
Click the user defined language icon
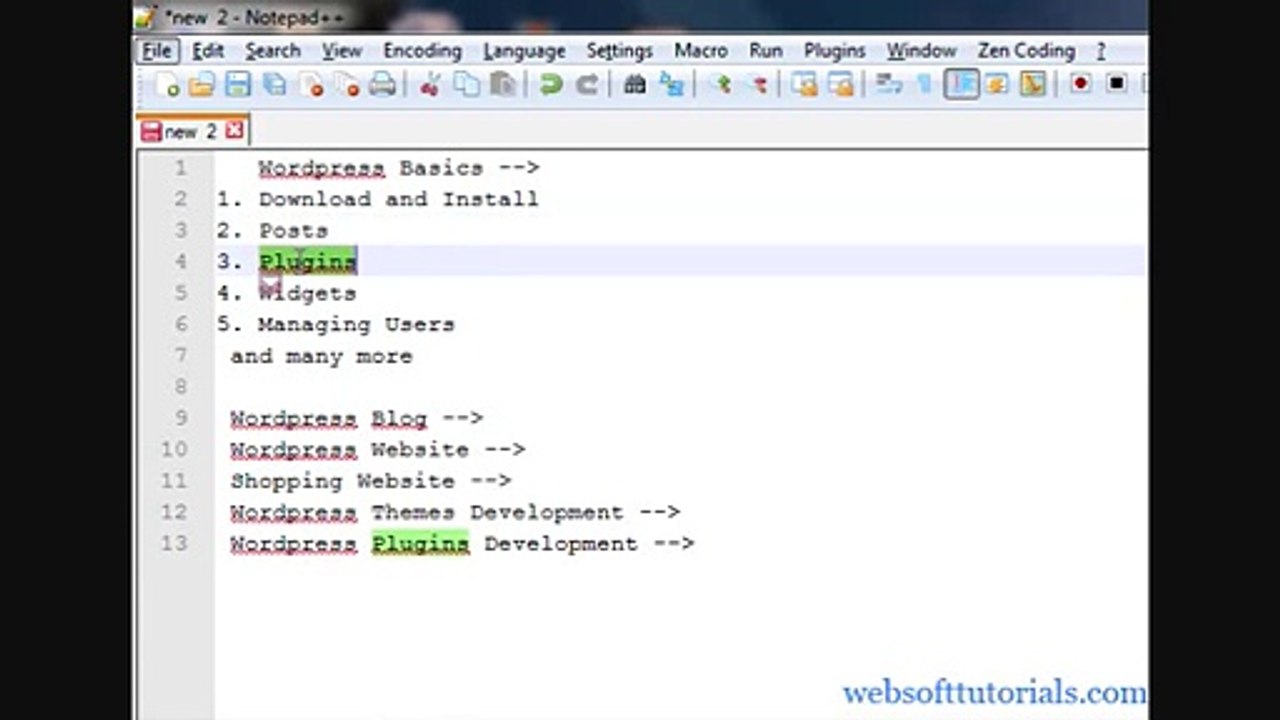coord(997,85)
